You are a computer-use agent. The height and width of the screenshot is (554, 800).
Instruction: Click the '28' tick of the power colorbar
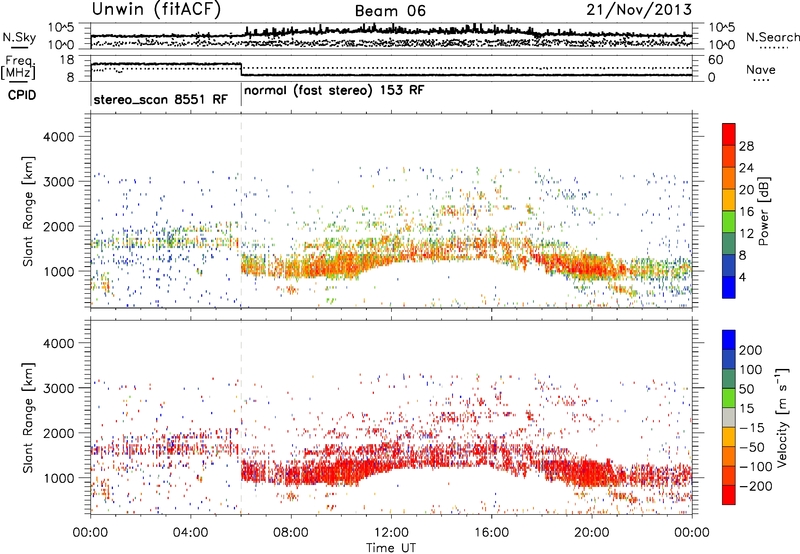pyautogui.click(x=746, y=146)
